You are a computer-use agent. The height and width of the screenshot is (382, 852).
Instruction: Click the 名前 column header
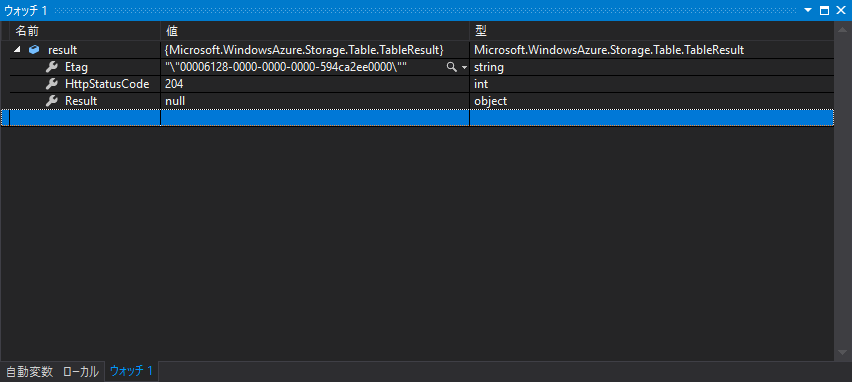pos(85,30)
